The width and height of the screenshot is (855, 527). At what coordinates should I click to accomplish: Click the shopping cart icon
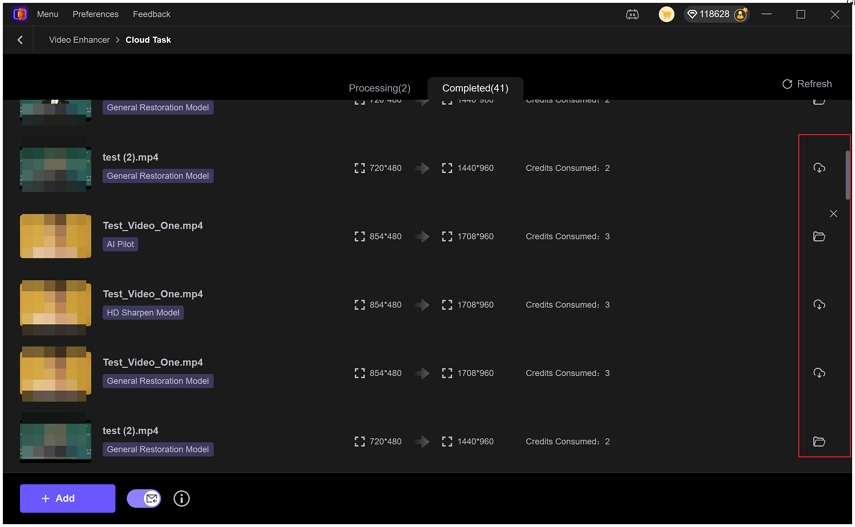click(x=666, y=15)
